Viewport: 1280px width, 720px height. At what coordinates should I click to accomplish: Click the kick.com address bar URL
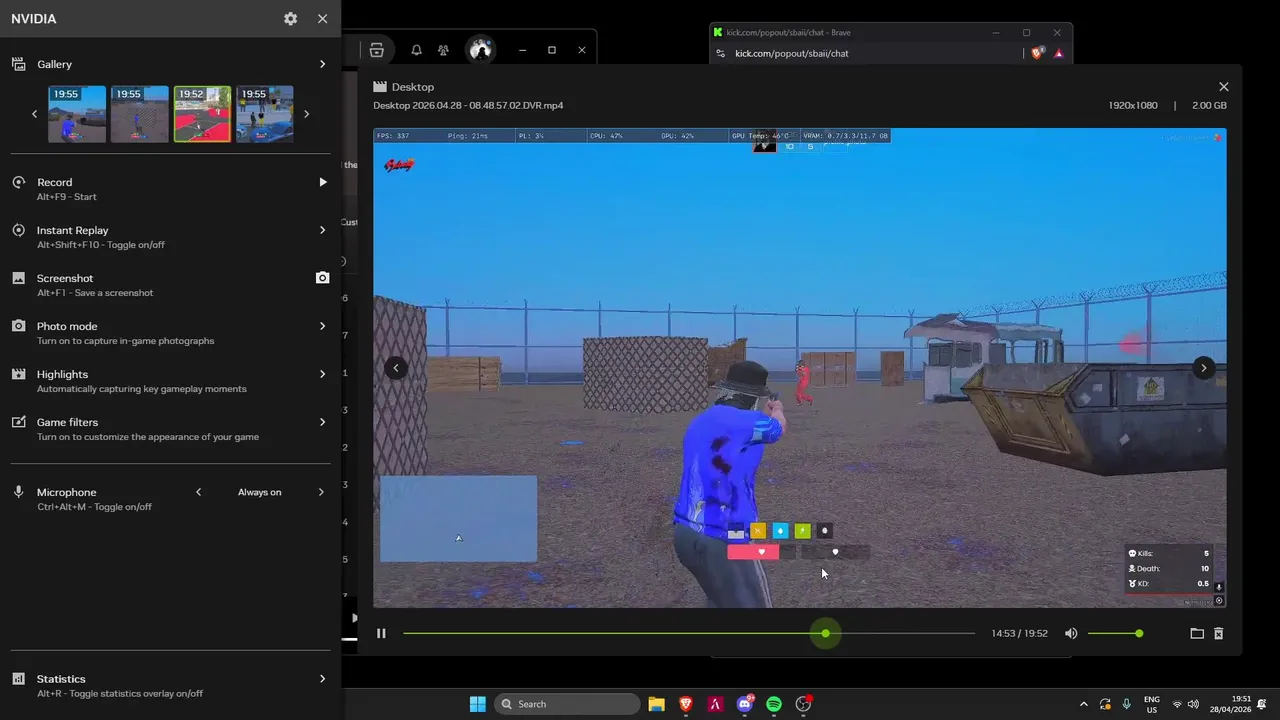click(x=792, y=53)
